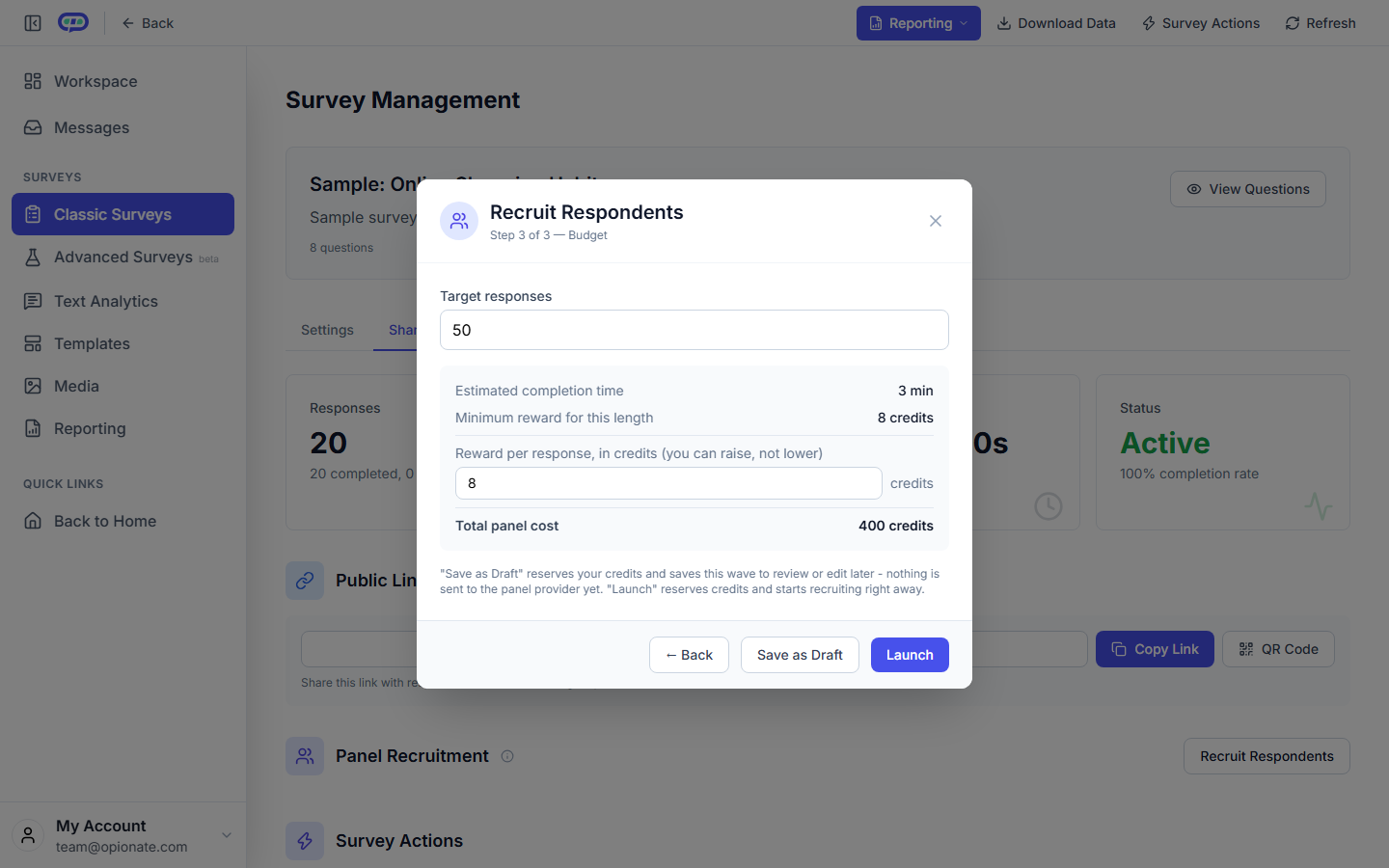Open Reporting in the sidebar
The height and width of the screenshot is (868, 1389).
coord(123,428)
